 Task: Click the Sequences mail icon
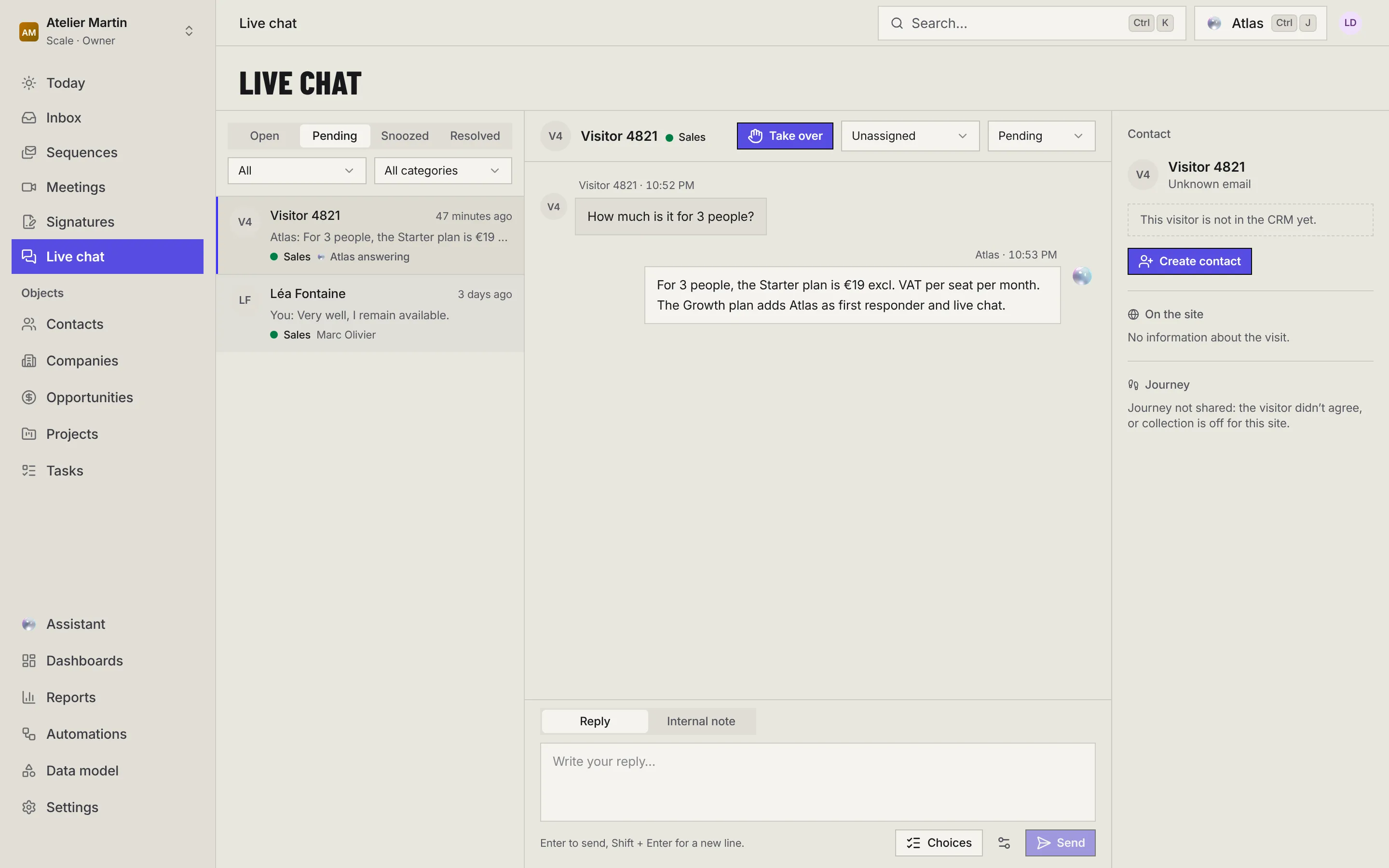click(x=29, y=153)
